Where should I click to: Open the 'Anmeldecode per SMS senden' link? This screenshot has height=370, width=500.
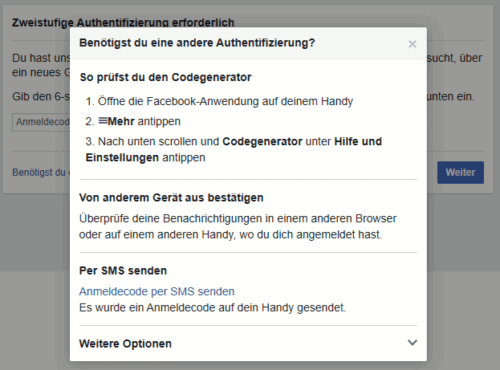157,292
